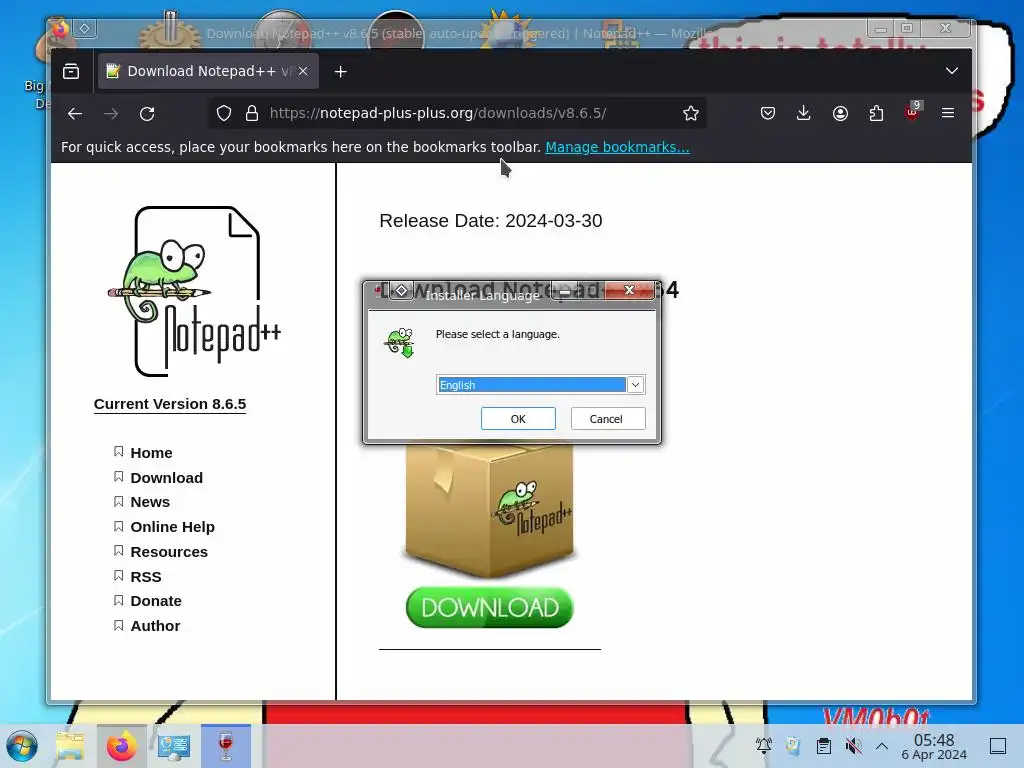This screenshot has width=1024, height=768.
Task: Expand hidden tray icons arrow
Action: [882, 745]
